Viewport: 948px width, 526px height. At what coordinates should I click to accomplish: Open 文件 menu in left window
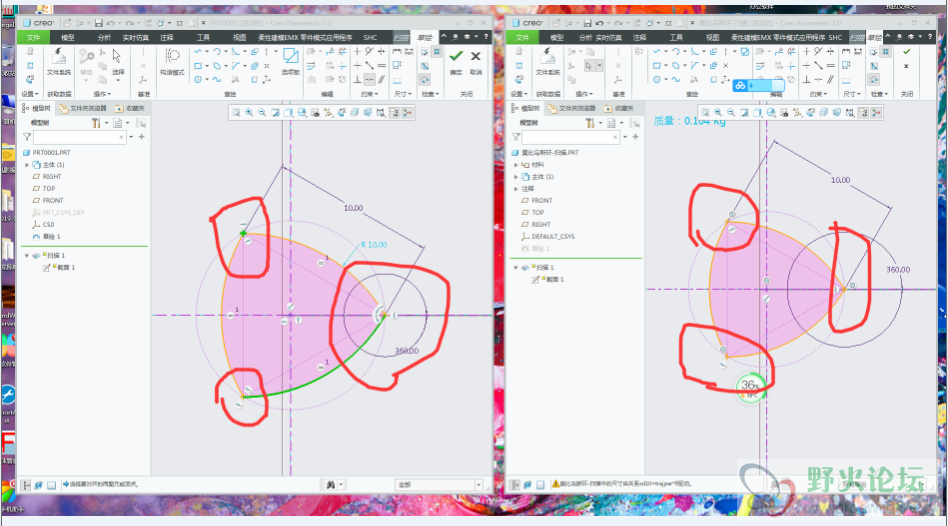[34, 37]
